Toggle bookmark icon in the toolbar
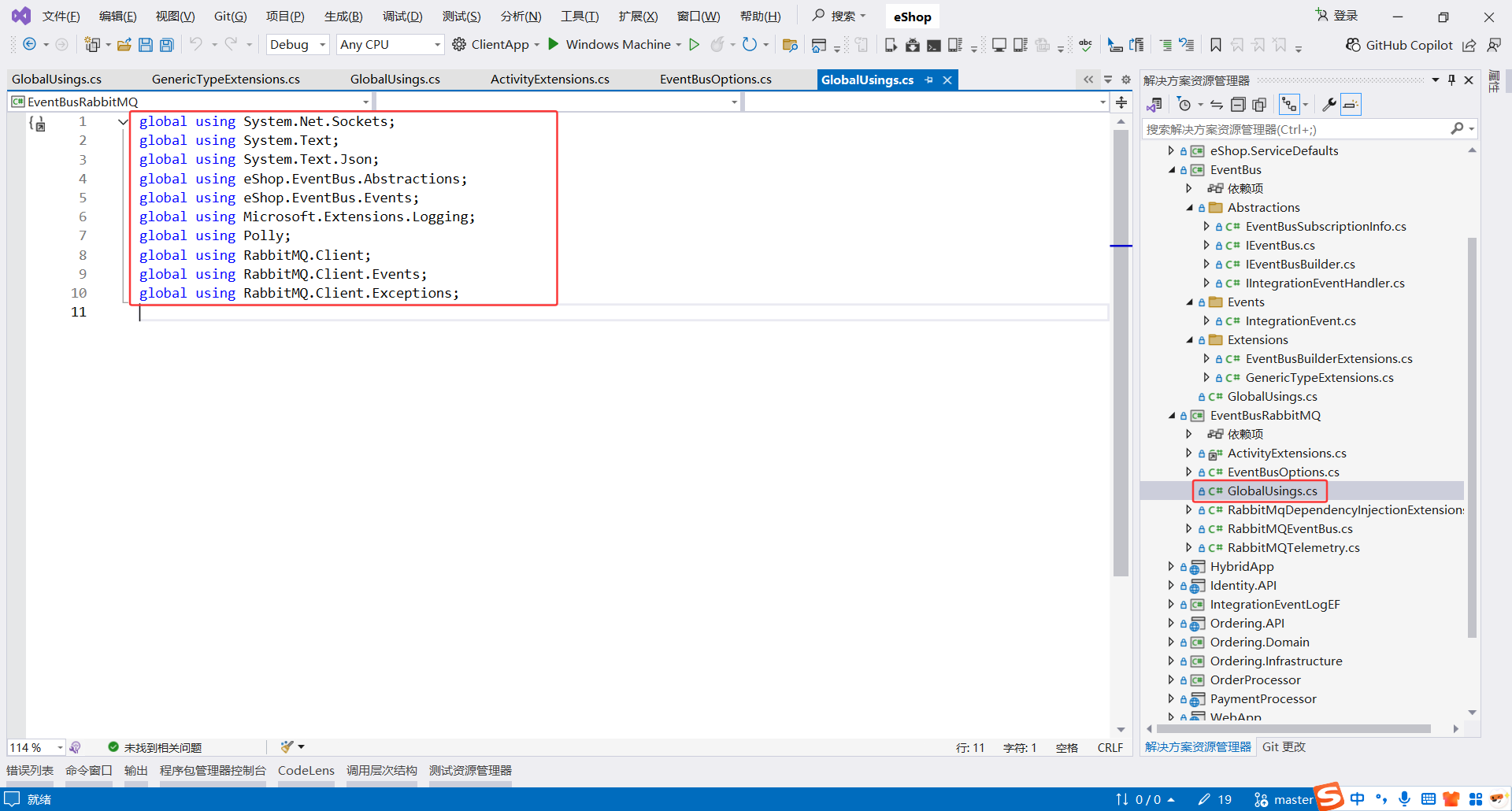 pos(1216,45)
